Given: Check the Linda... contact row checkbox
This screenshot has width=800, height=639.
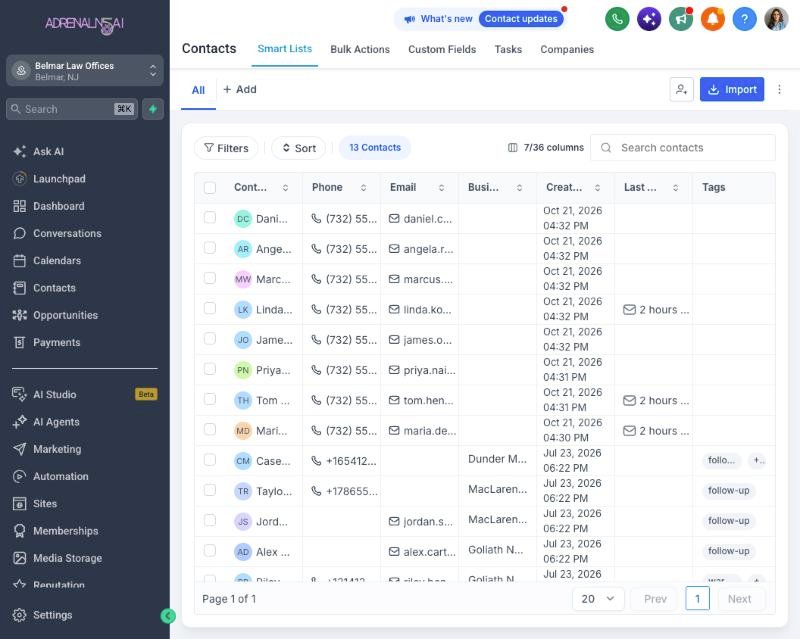Looking at the screenshot, I should (210, 308).
